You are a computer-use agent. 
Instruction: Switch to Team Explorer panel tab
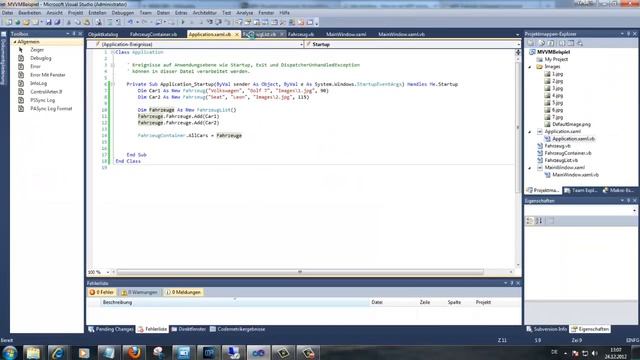coord(580,190)
